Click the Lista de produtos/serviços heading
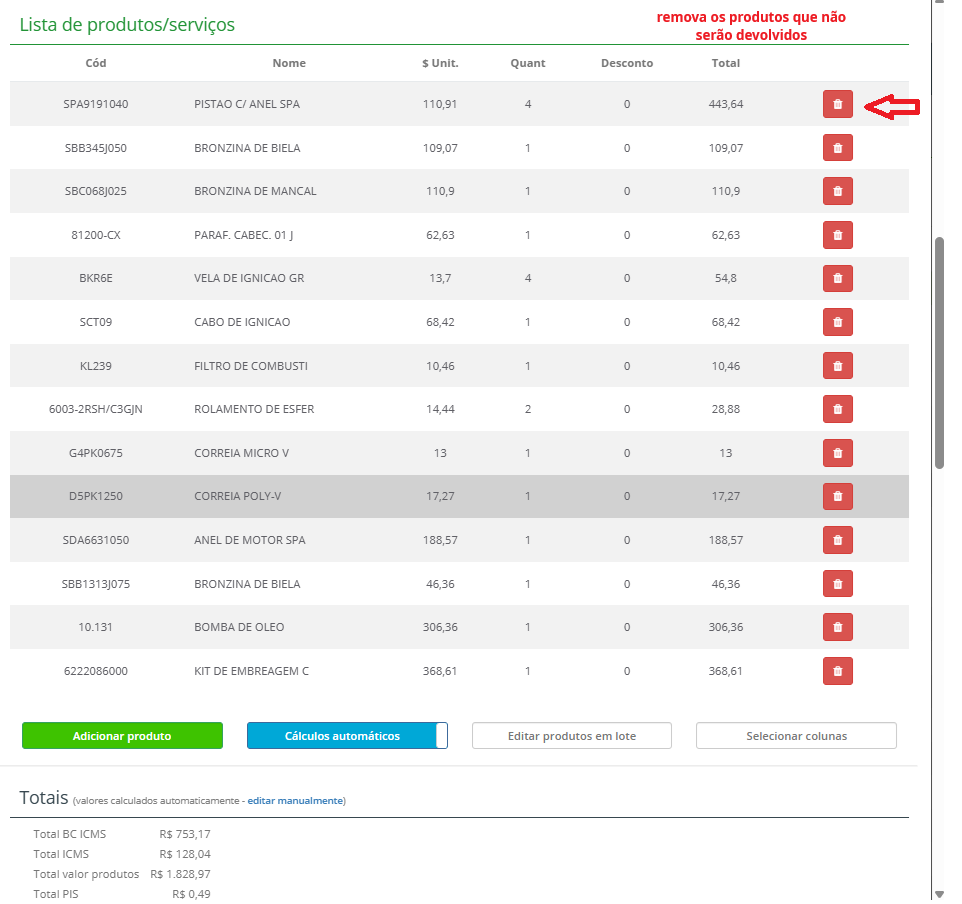The height and width of the screenshot is (904, 962). pos(127,25)
